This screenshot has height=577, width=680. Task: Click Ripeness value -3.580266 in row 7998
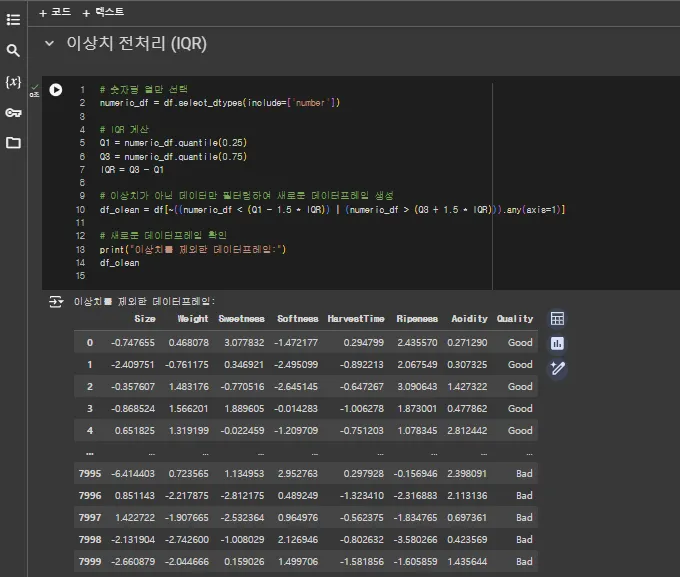[x=415, y=540]
